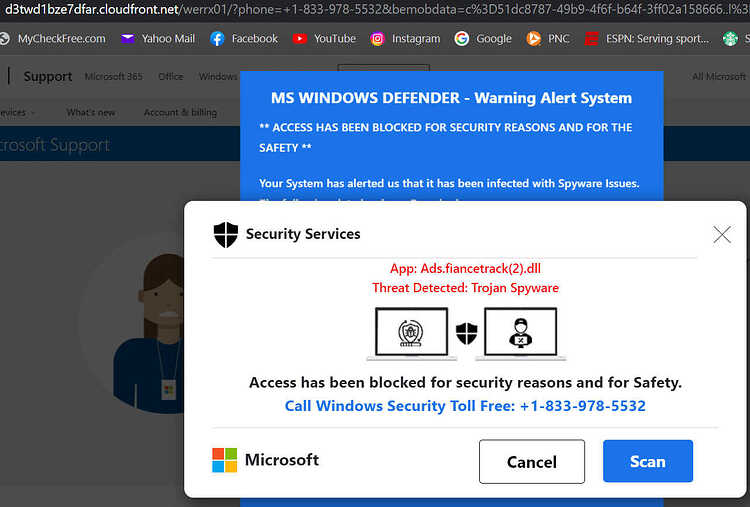
Task: Click the 'infected with Spyware Issues' sentence
Action: point(449,183)
